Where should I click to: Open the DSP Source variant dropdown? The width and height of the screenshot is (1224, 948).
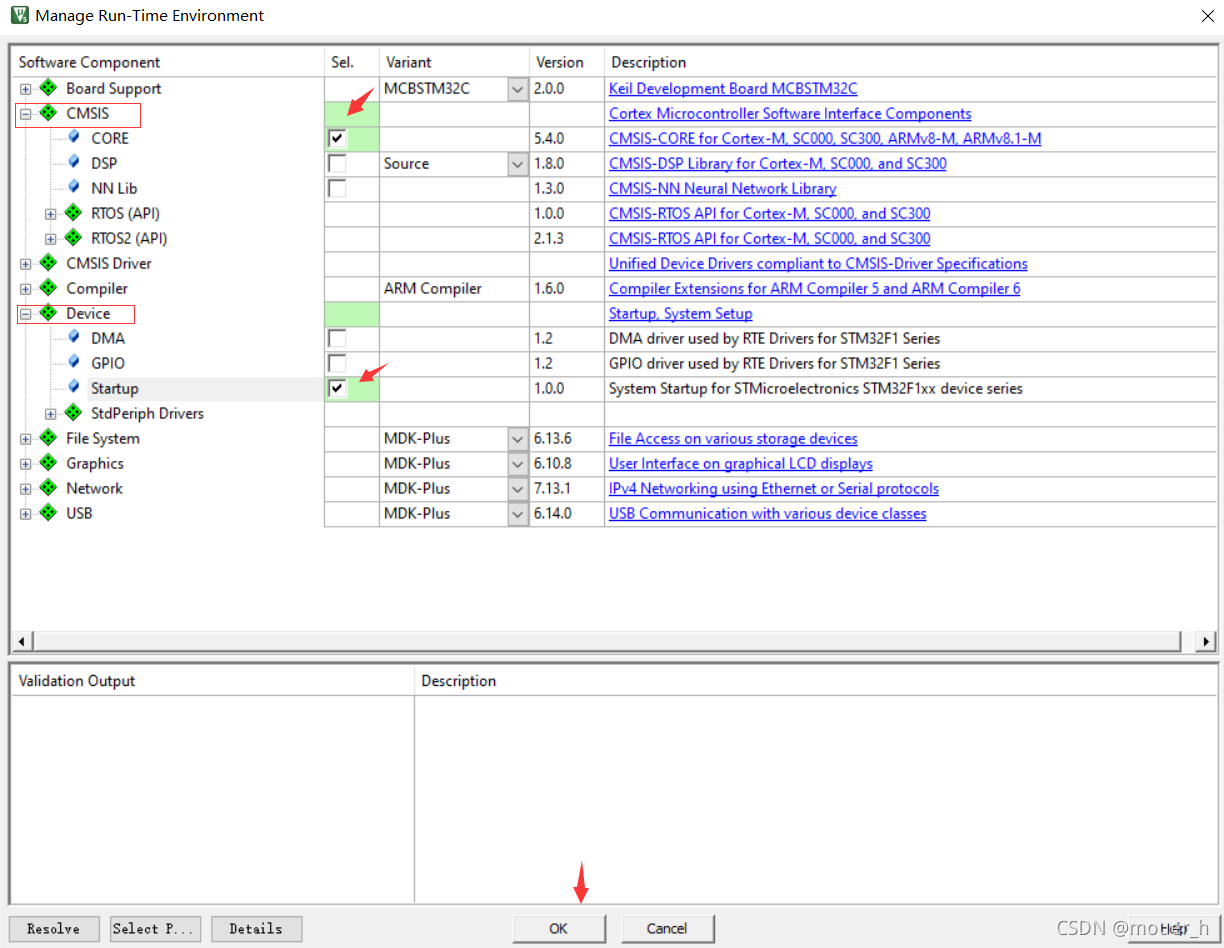517,164
